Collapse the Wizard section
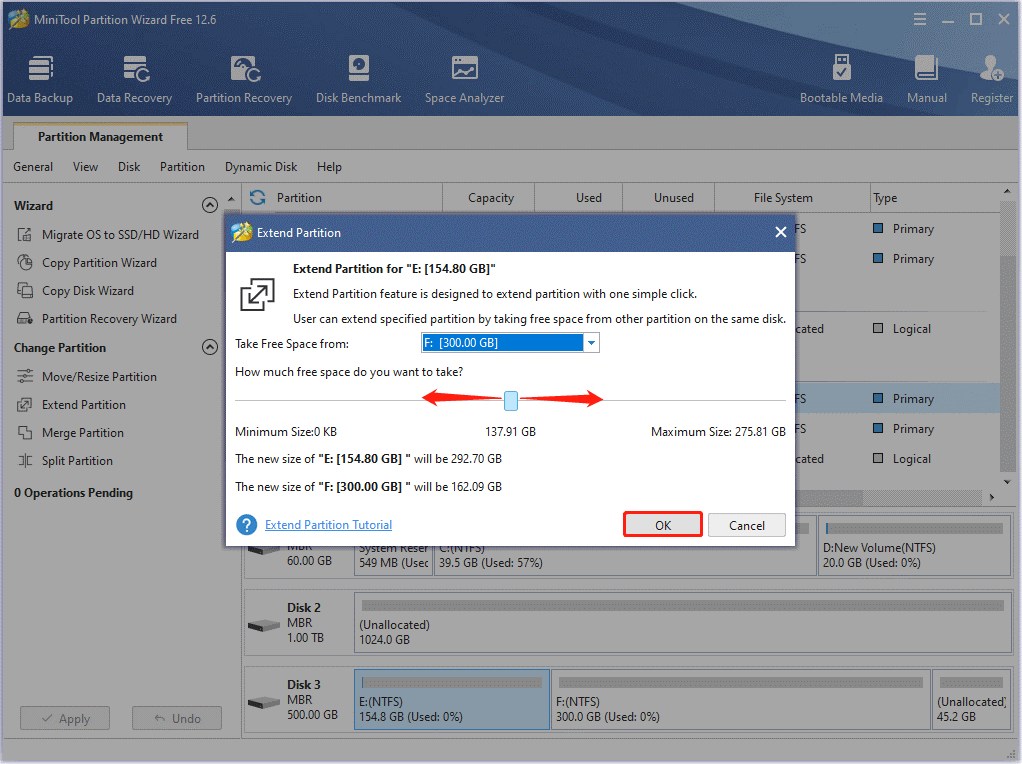Screen dimensions: 1022x764 [210, 205]
